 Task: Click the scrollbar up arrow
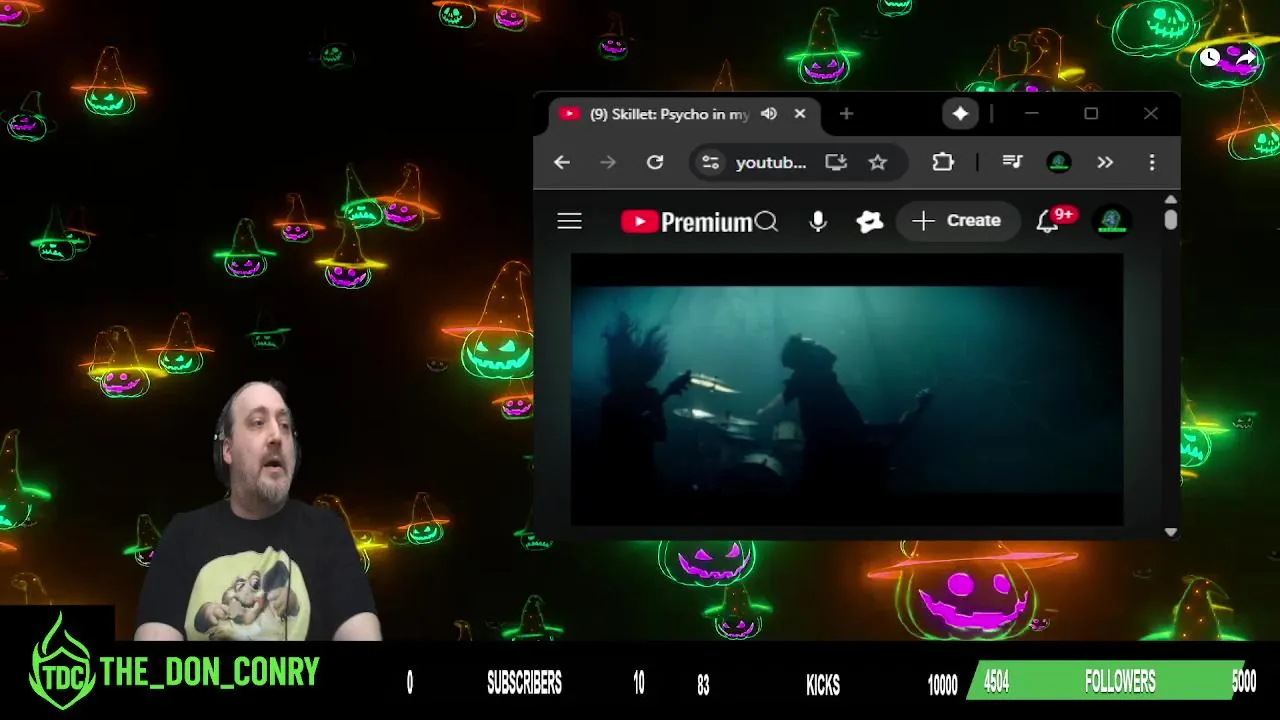pos(1170,199)
